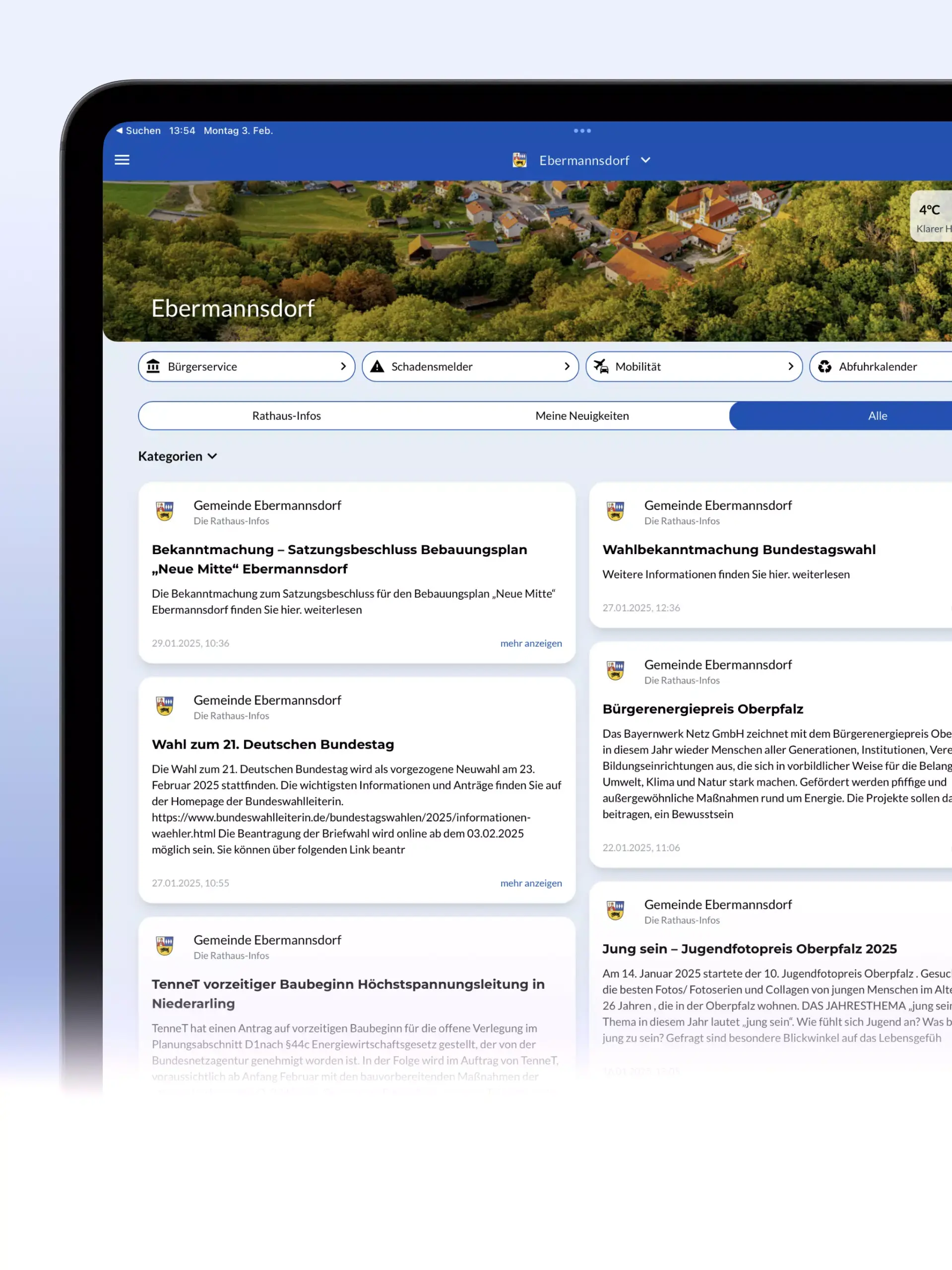Open the TenneT vorzeitiger Baubeginn headline

348,994
